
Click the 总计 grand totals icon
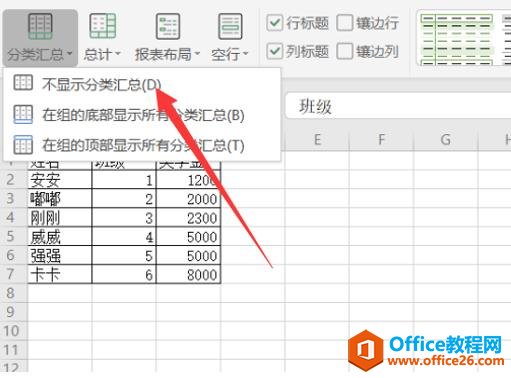[103, 26]
